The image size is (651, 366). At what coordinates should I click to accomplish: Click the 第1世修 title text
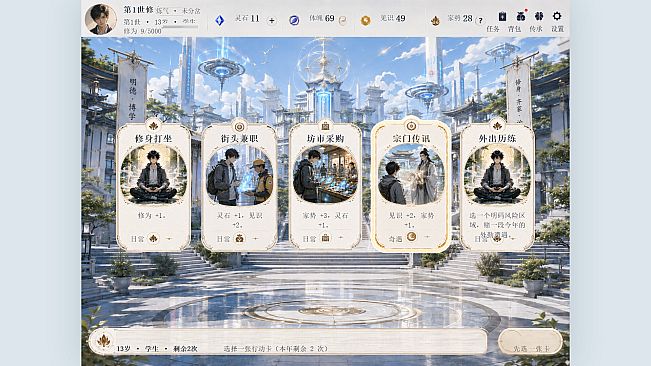coord(138,10)
